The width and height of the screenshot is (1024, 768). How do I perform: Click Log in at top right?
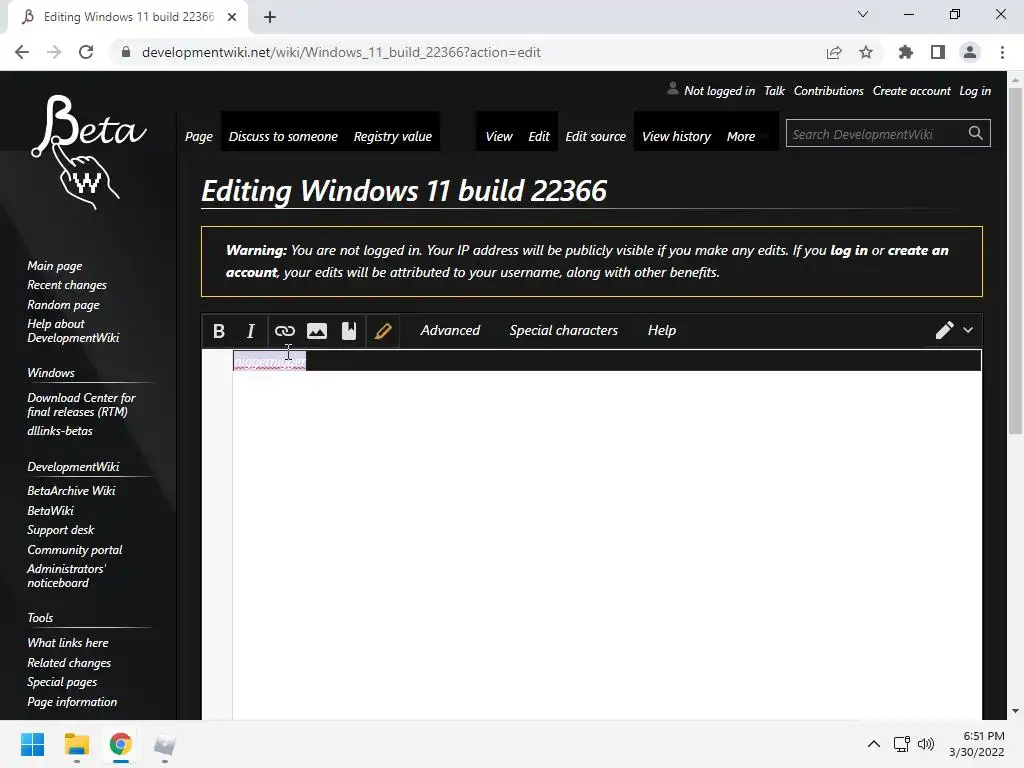click(x=974, y=91)
